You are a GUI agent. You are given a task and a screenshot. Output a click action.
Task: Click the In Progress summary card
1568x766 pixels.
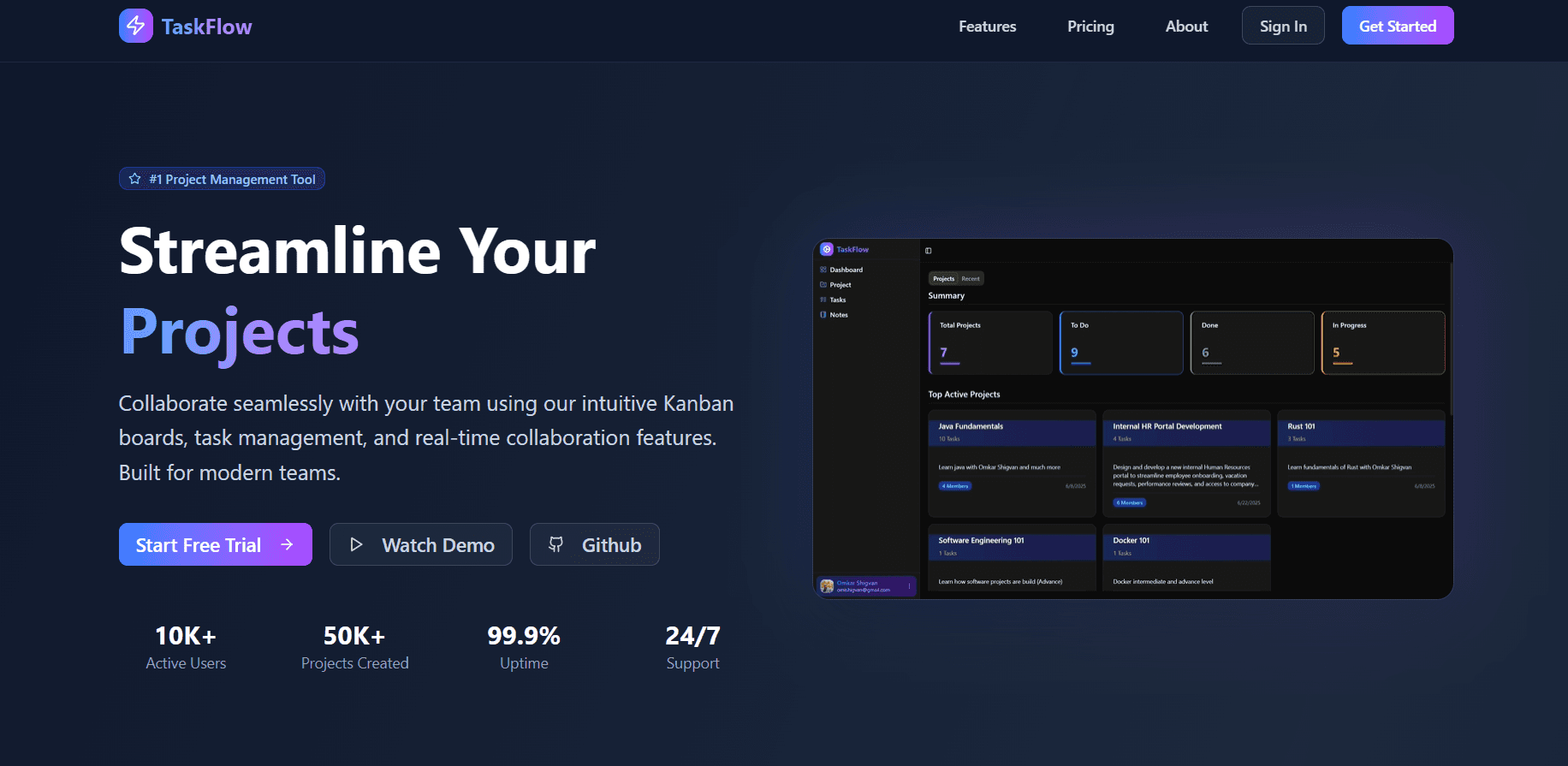[x=1383, y=342]
